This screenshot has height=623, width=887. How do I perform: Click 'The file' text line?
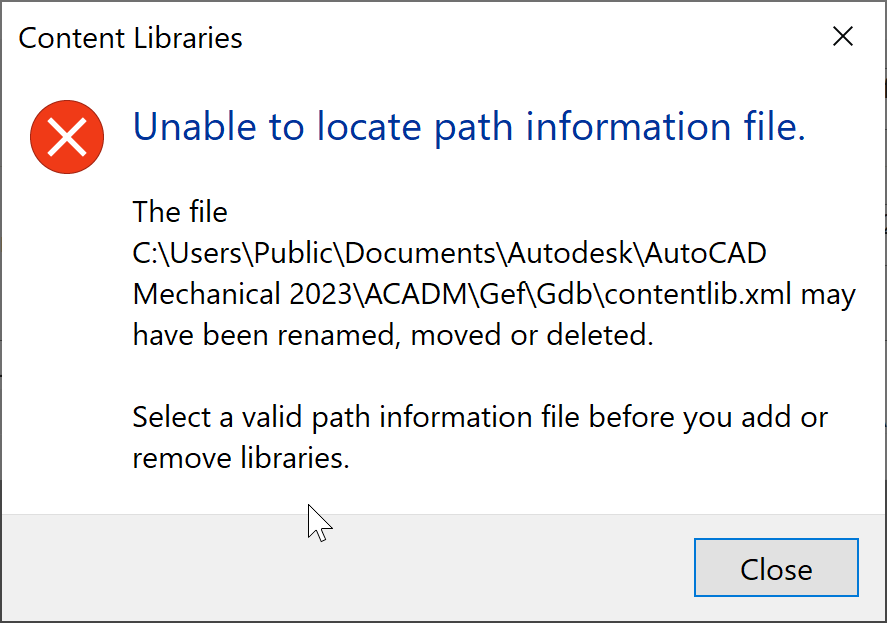(180, 212)
